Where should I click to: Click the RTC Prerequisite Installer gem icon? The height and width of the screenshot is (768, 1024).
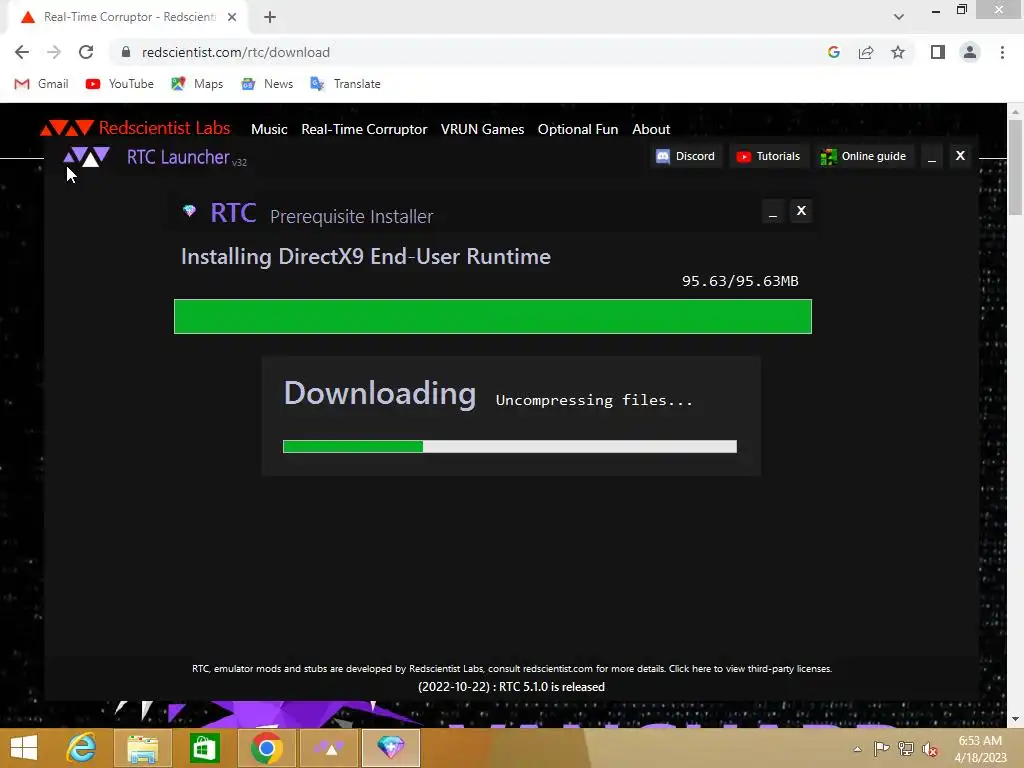coord(189,211)
